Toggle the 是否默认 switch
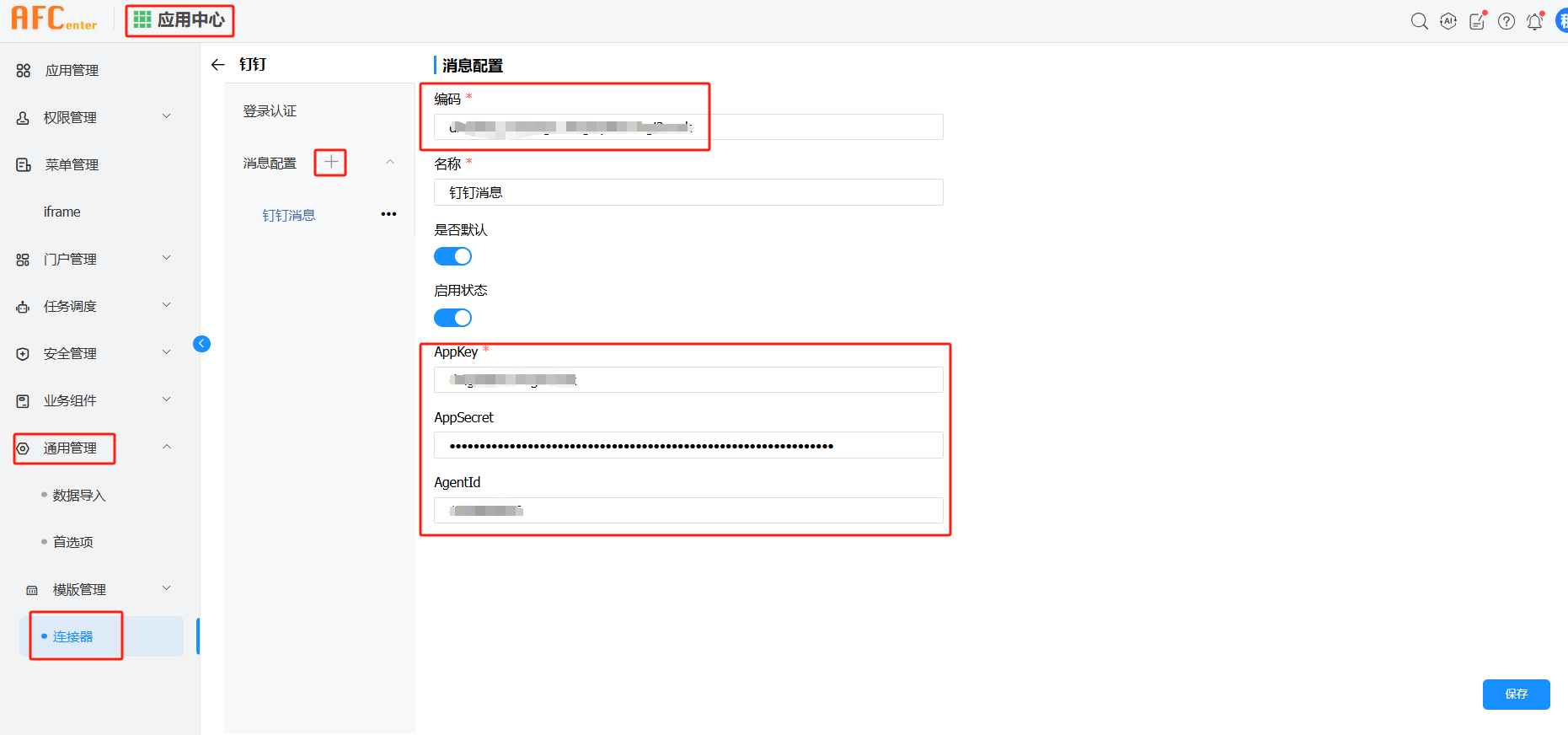This screenshot has height=735, width=1568. [x=452, y=256]
